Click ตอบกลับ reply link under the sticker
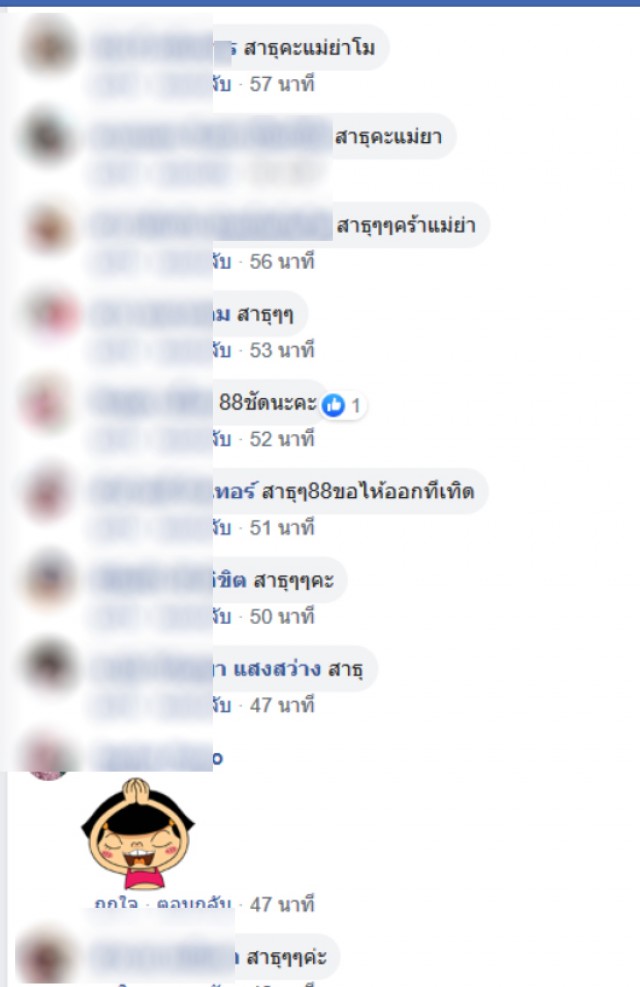The height and width of the screenshot is (987, 640). [194, 905]
